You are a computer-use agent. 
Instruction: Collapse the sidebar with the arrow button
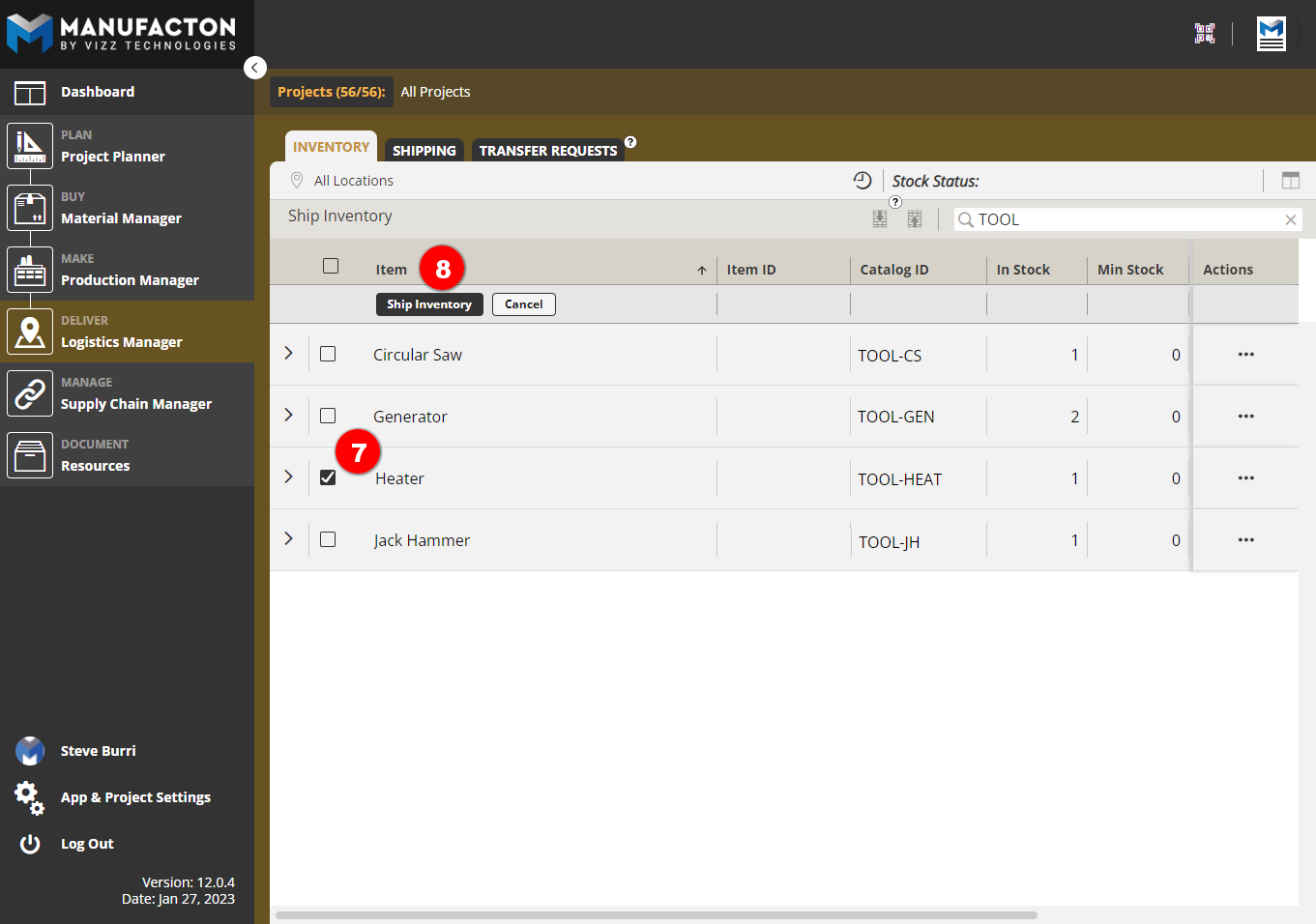pos(255,68)
